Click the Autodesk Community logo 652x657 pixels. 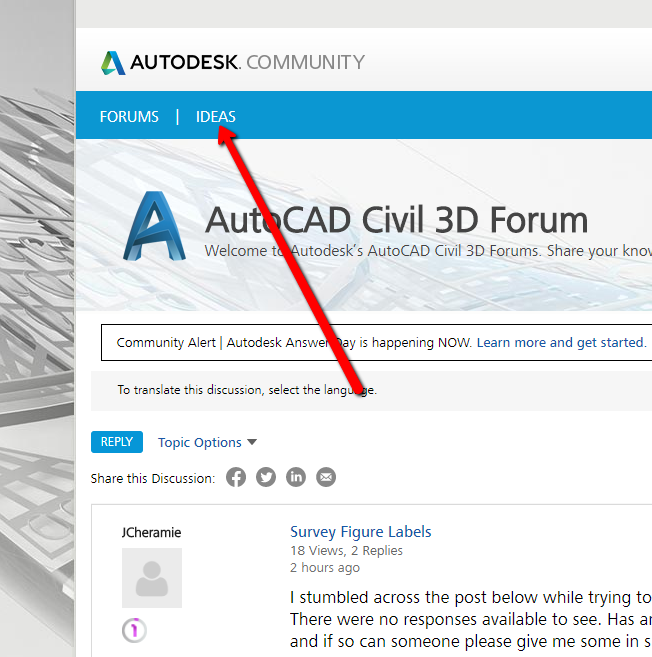[x=233, y=63]
